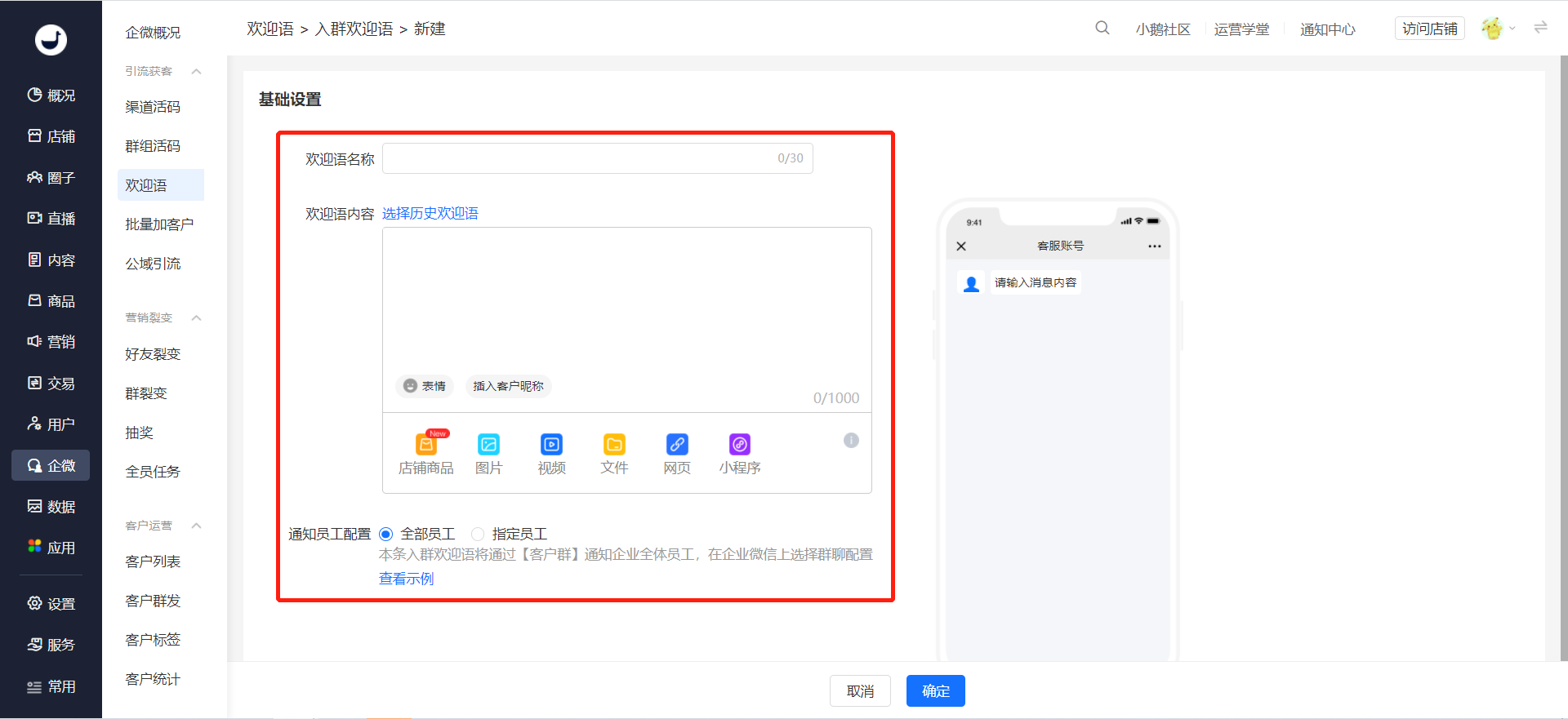Focus the 欢迎语名称 input field
Image resolution: width=1568 pixels, height=719 pixels.
point(598,158)
